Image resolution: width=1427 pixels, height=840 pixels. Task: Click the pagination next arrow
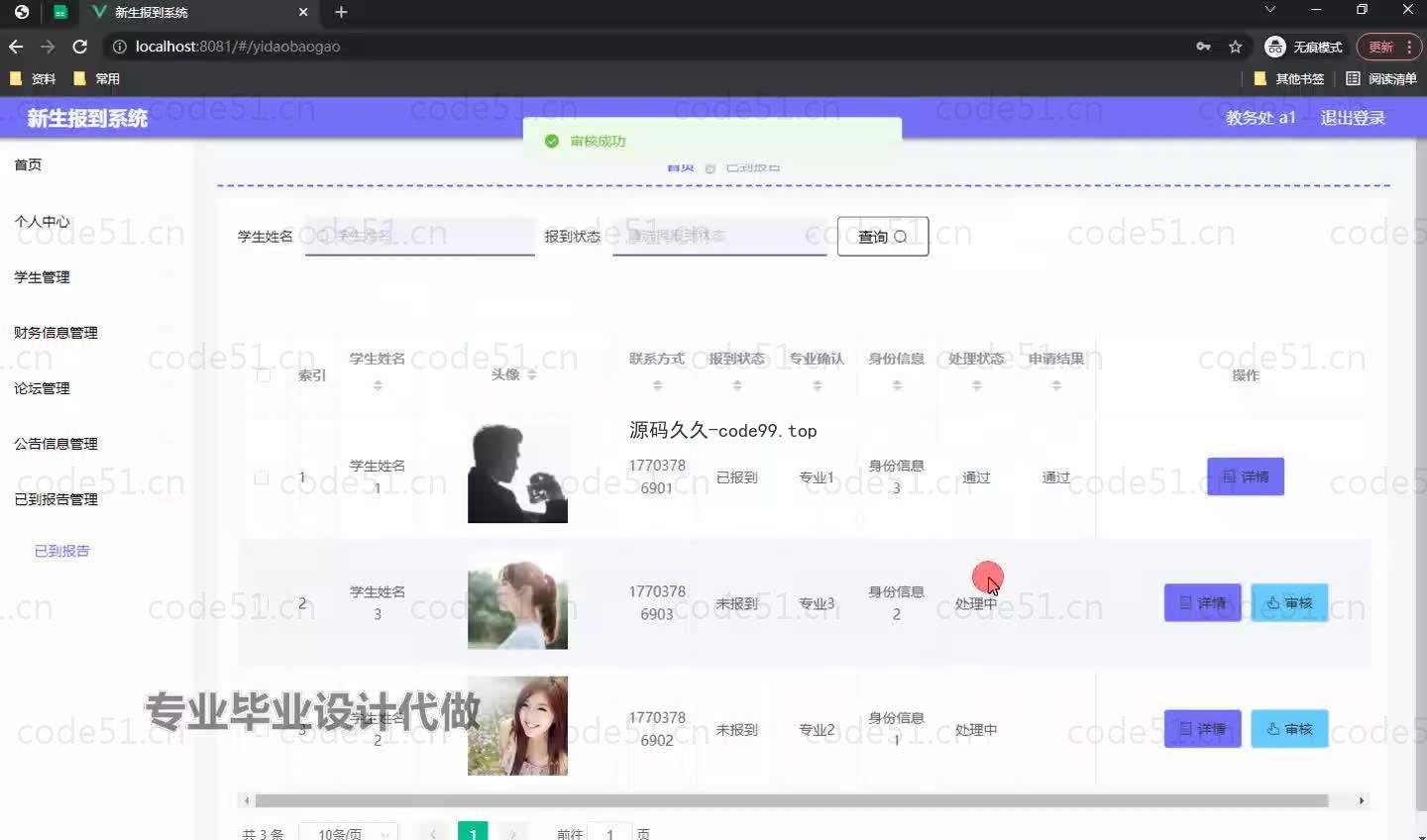point(512,834)
